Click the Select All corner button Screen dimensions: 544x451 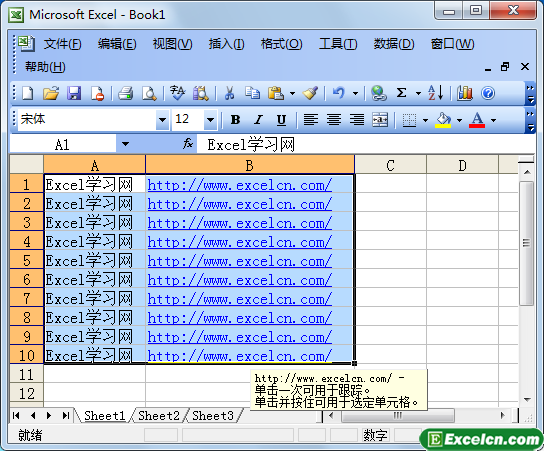coord(26,164)
